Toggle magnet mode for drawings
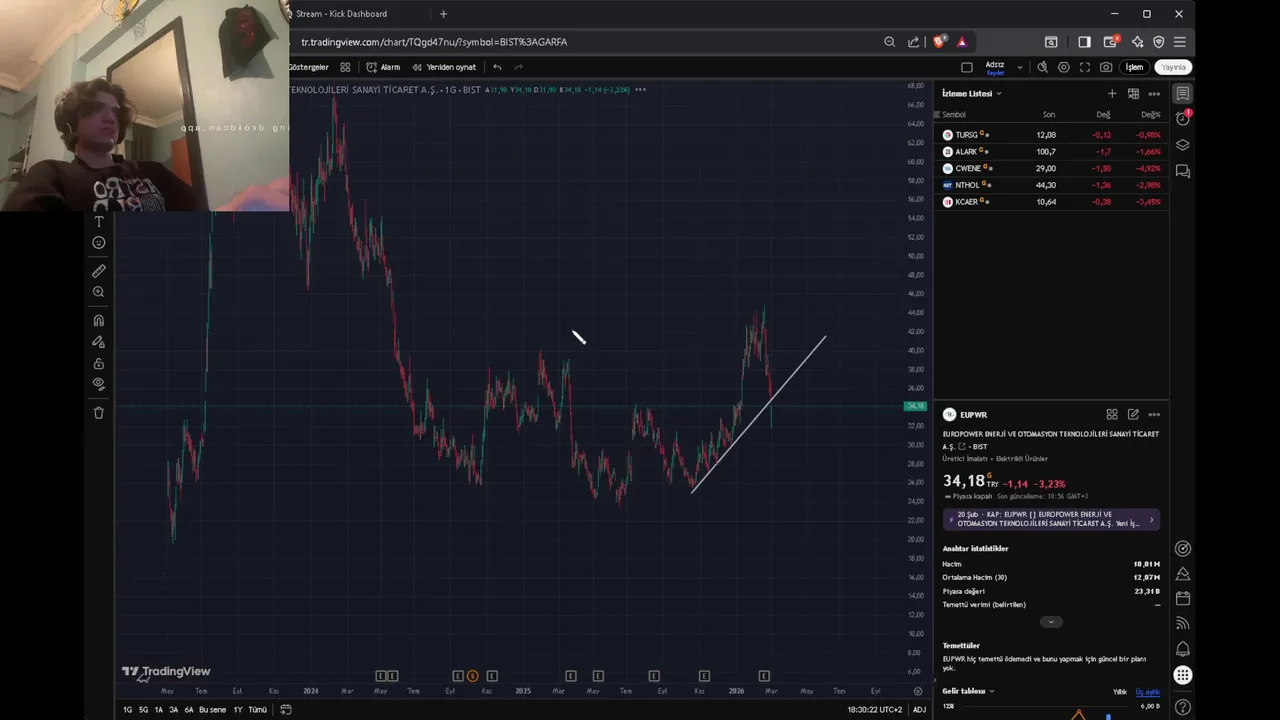 pyautogui.click(x=98, y=321)
